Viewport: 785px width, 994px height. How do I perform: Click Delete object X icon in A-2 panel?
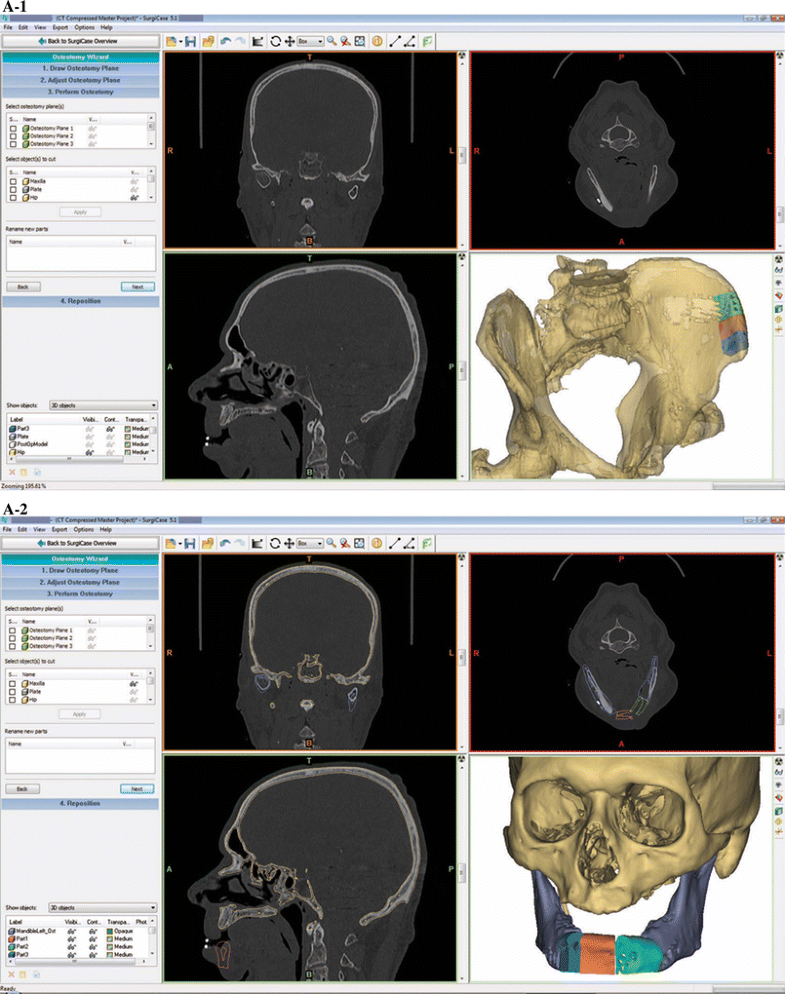pos(11,974)
